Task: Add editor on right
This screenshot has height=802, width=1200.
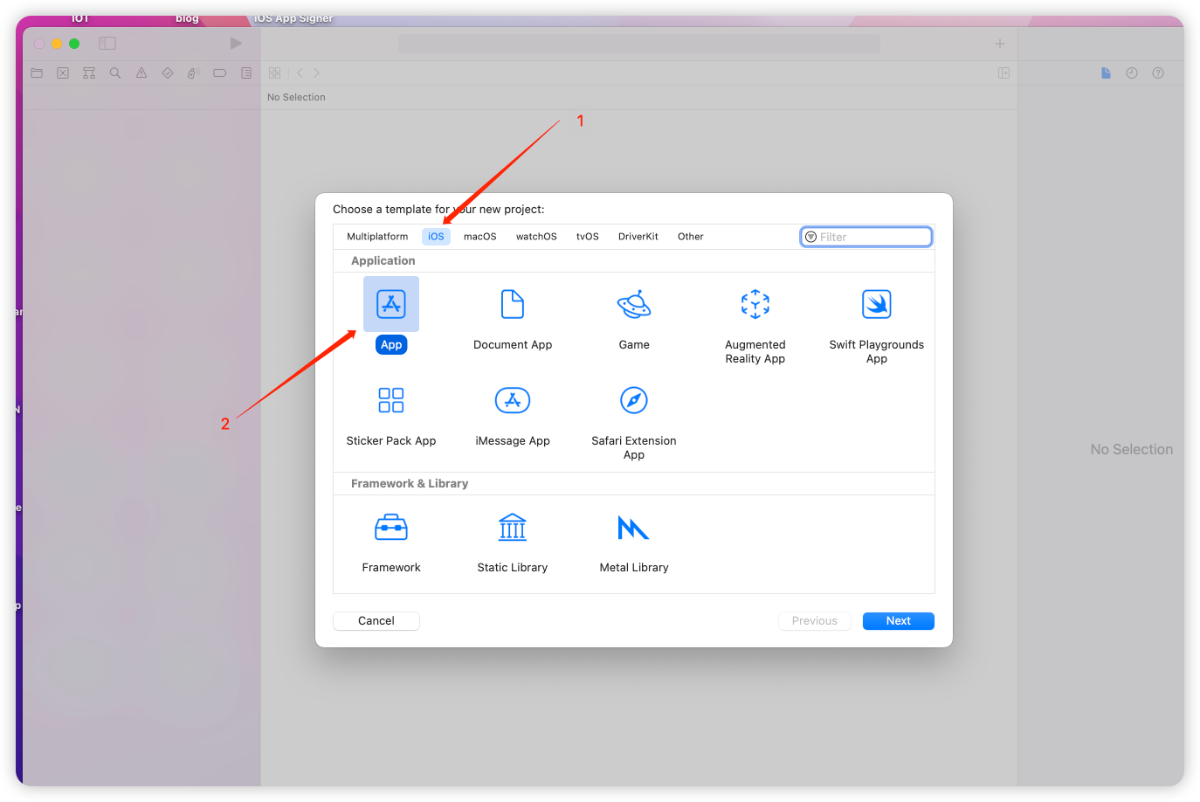Action: pos(1004,73)
